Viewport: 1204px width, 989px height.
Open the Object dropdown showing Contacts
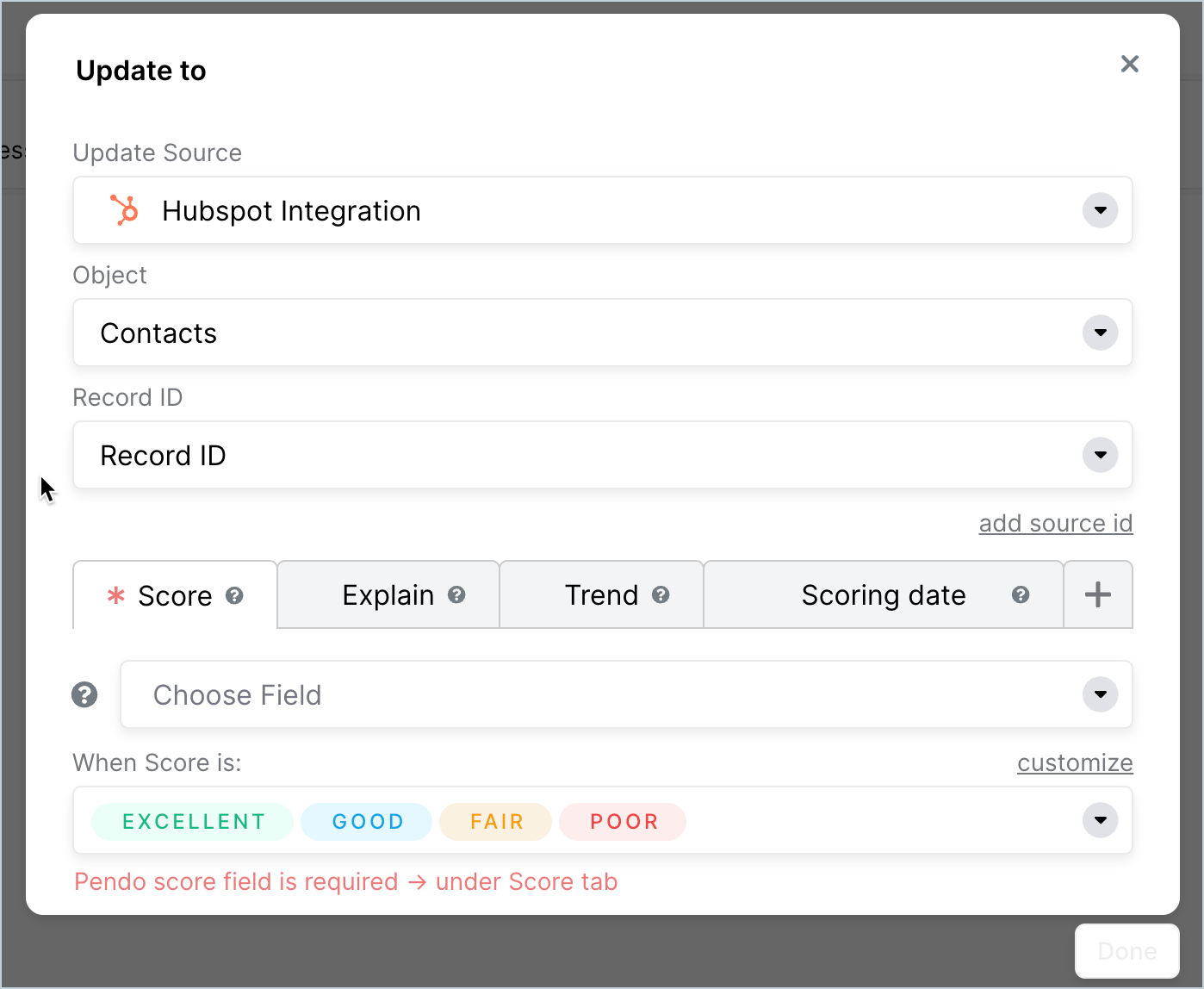click(1100, 333)
